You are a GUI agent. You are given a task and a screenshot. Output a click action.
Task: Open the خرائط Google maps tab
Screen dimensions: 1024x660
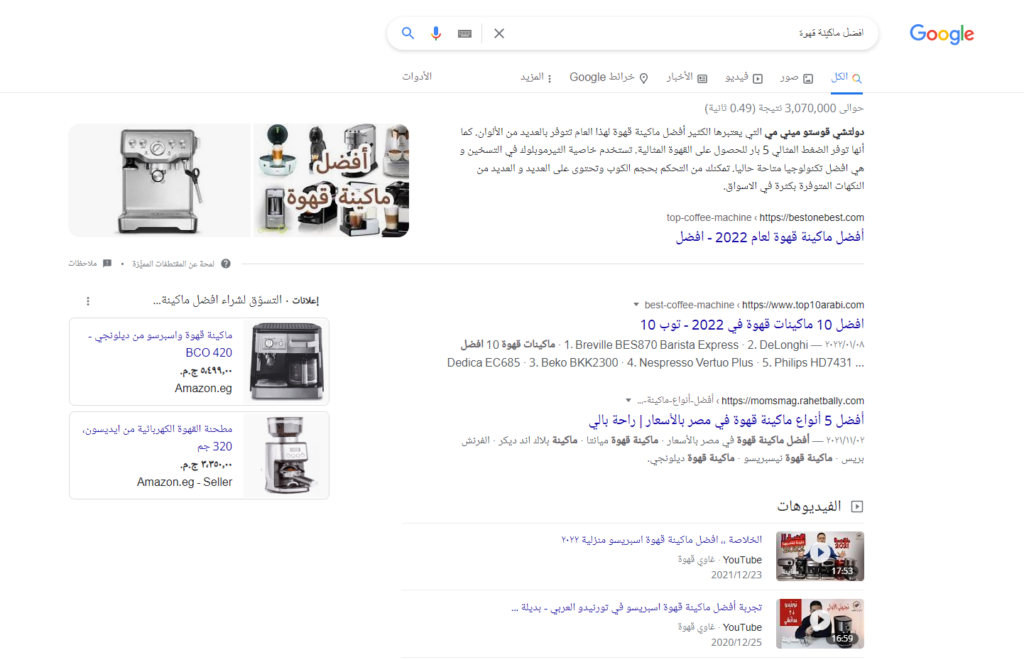609,77
